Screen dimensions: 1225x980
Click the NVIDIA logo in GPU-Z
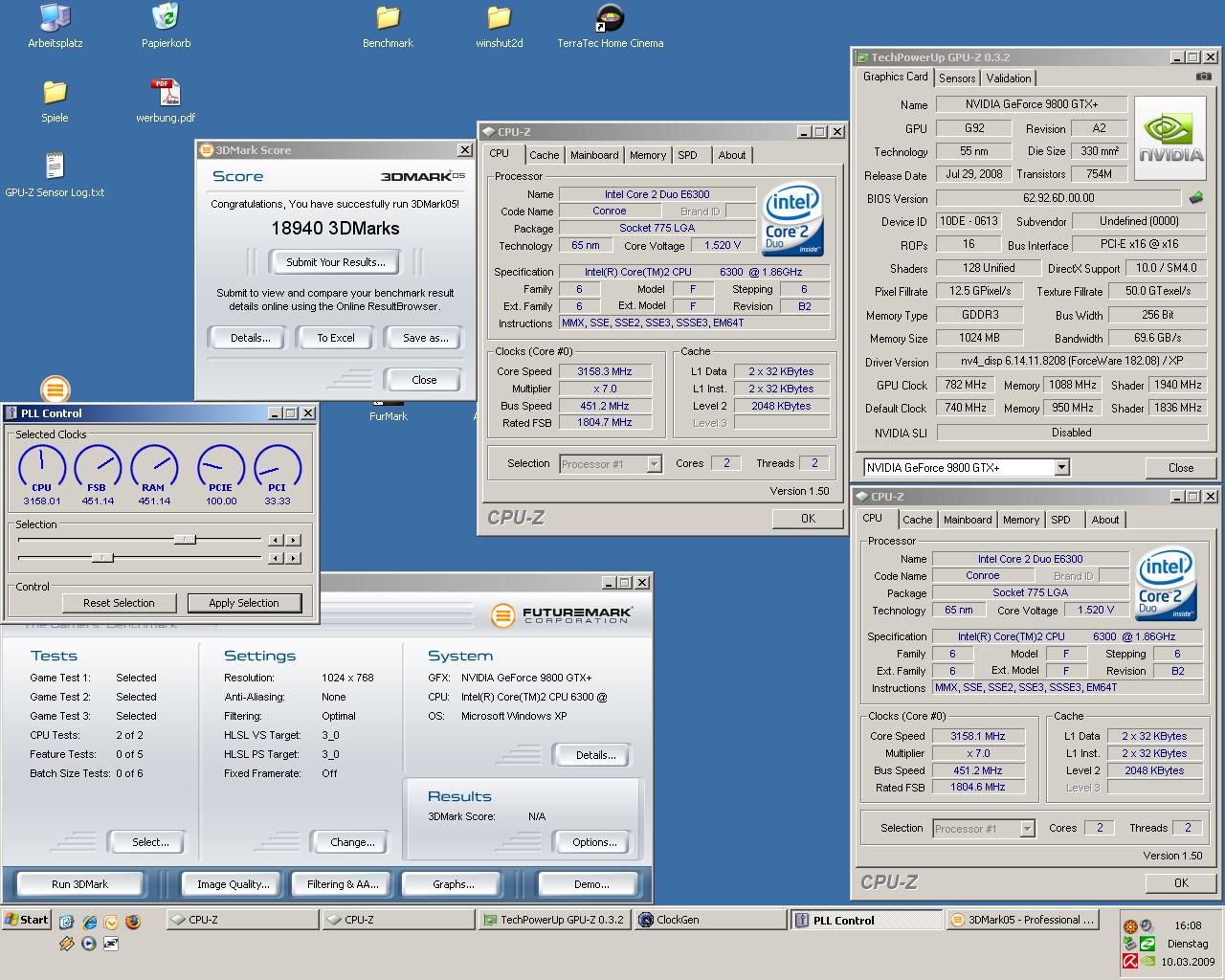(1170, 137)
